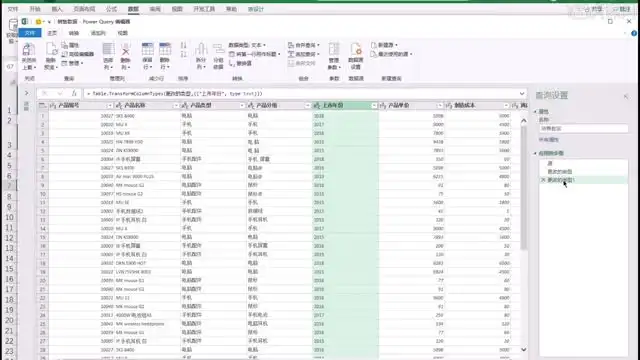This screenshot has height=360, width=640.
Task: Open the Append Queries (追加查询) dropdown
Action: tap(304, 54)
